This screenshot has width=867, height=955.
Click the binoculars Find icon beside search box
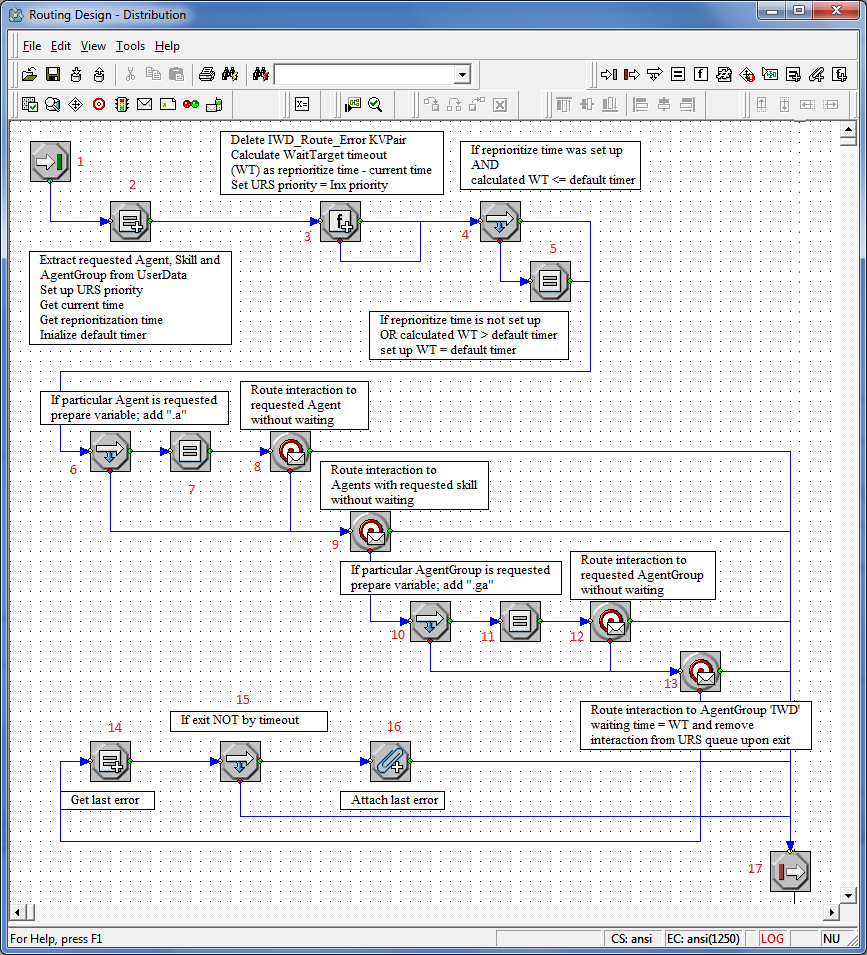click(261, 74)
